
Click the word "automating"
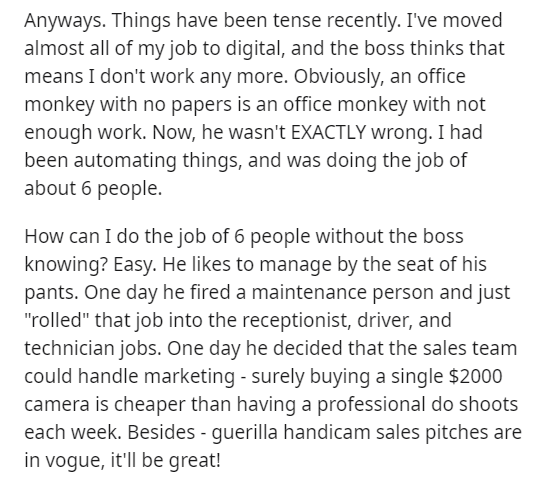tap(125, 161)
